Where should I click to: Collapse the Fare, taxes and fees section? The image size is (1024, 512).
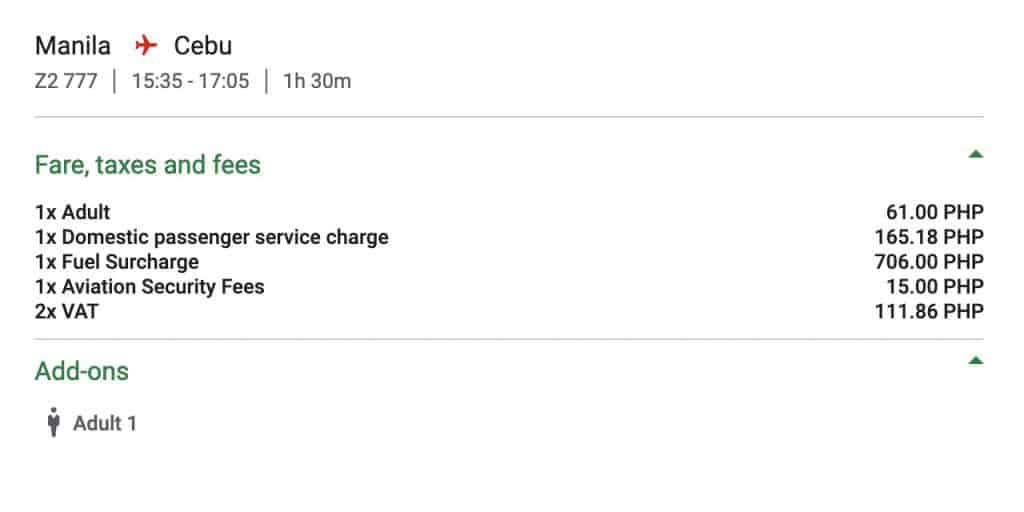[x=976, y=154]
